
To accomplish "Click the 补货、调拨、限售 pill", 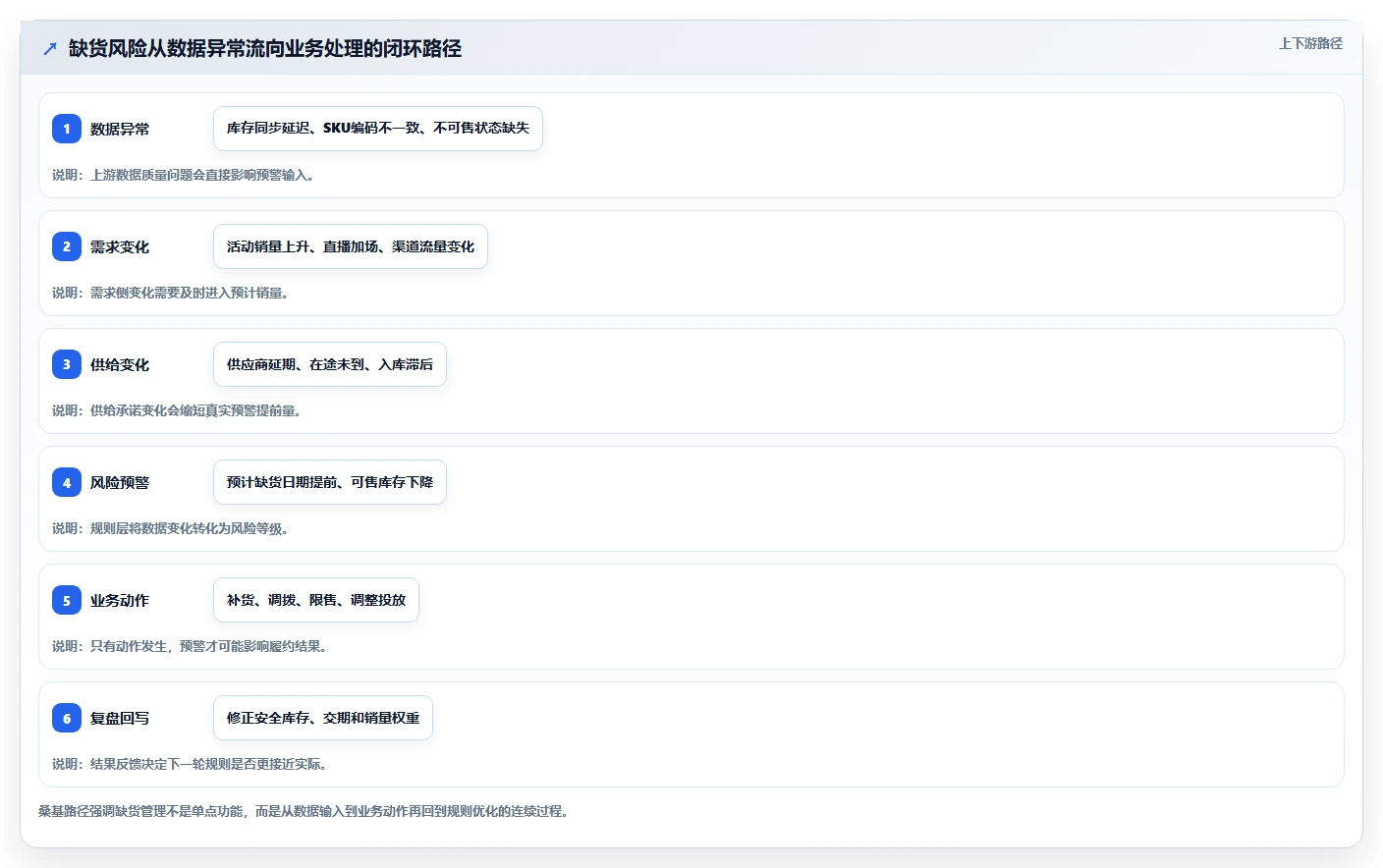I will pos(316,600).
